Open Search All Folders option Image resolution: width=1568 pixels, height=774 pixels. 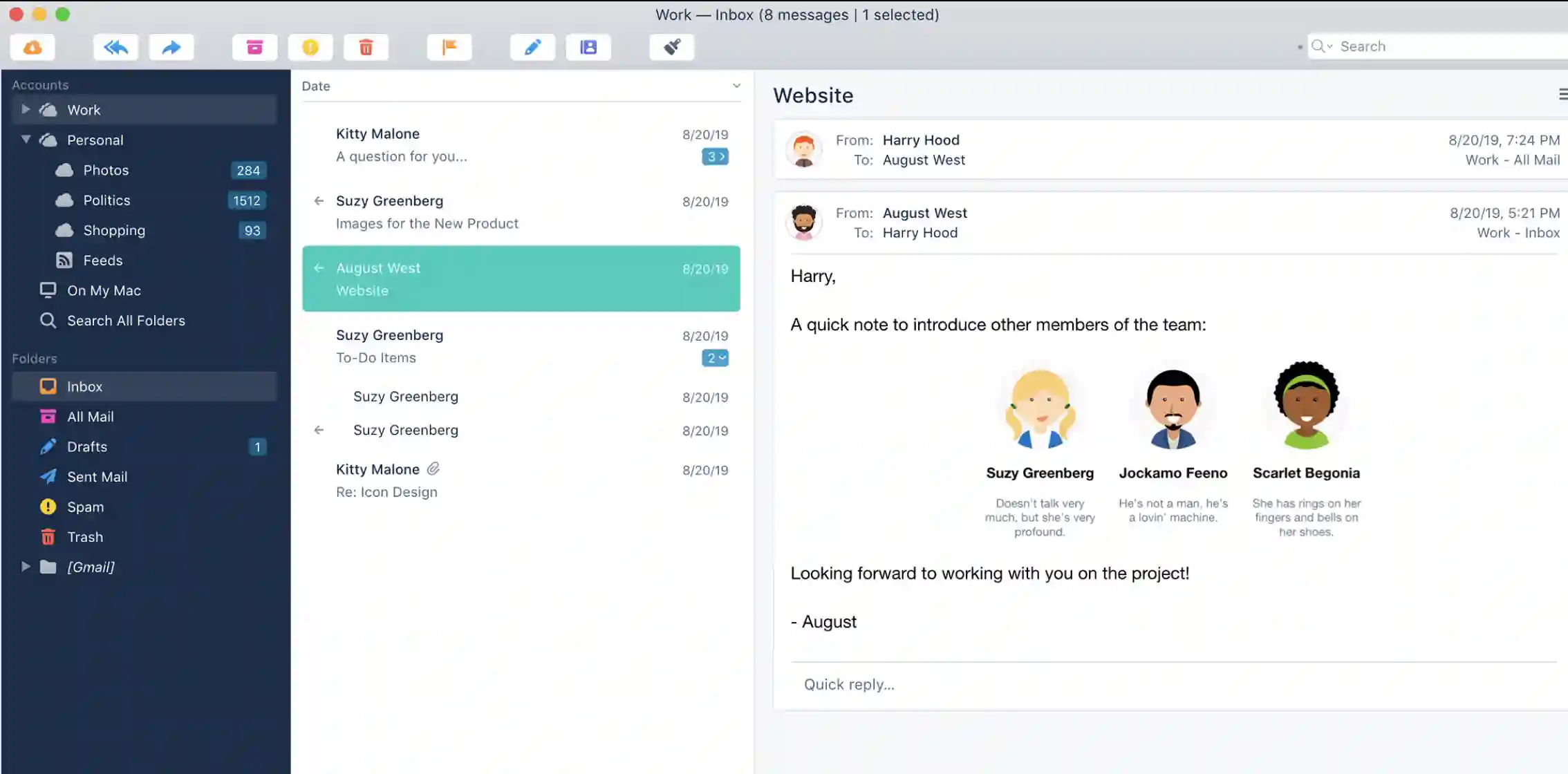tap(126, 320)
